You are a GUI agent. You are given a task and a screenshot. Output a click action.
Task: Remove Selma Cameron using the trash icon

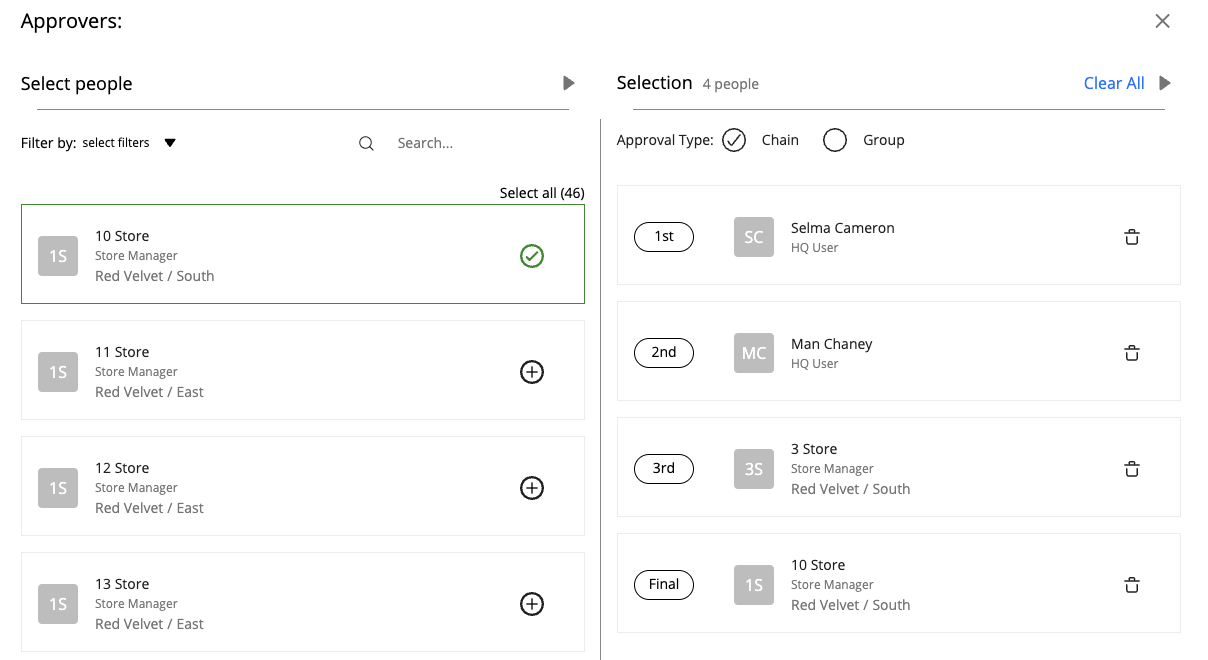(x=1132, y=237)
